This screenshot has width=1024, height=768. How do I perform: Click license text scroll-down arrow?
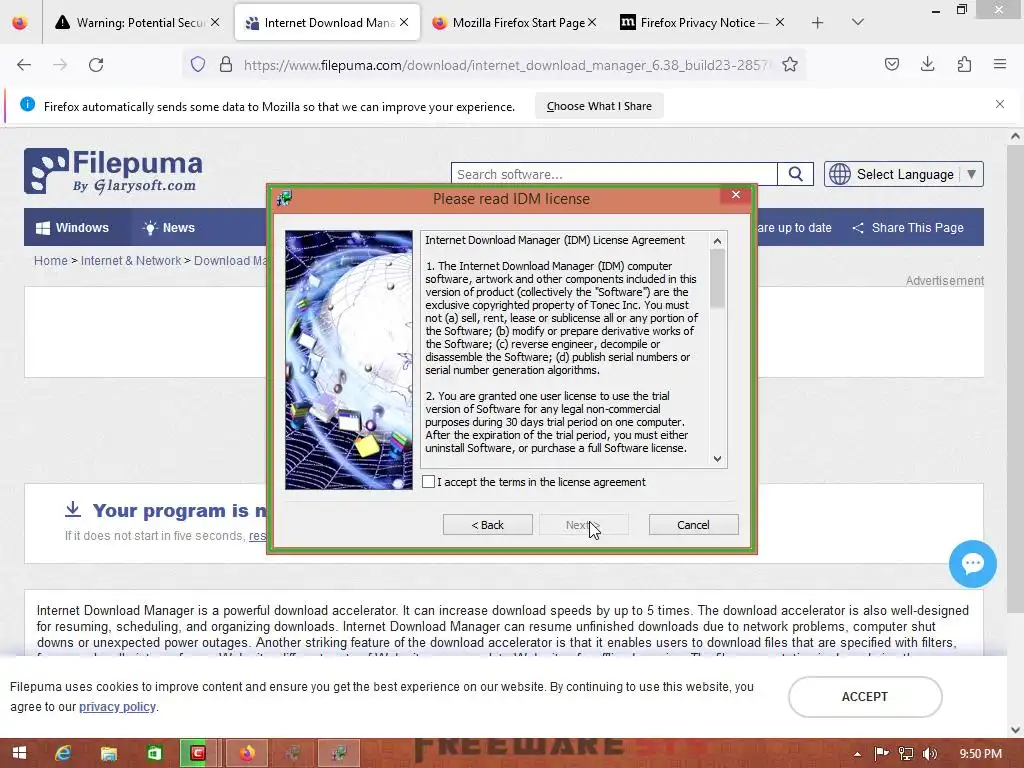717,458
